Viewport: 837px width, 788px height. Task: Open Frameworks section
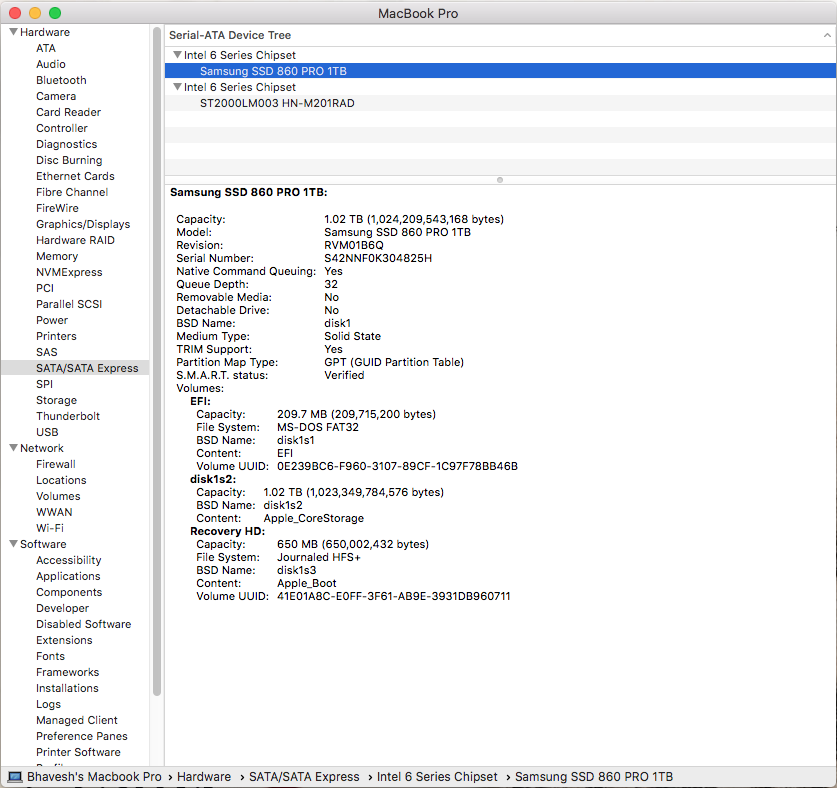coord(67,673)
